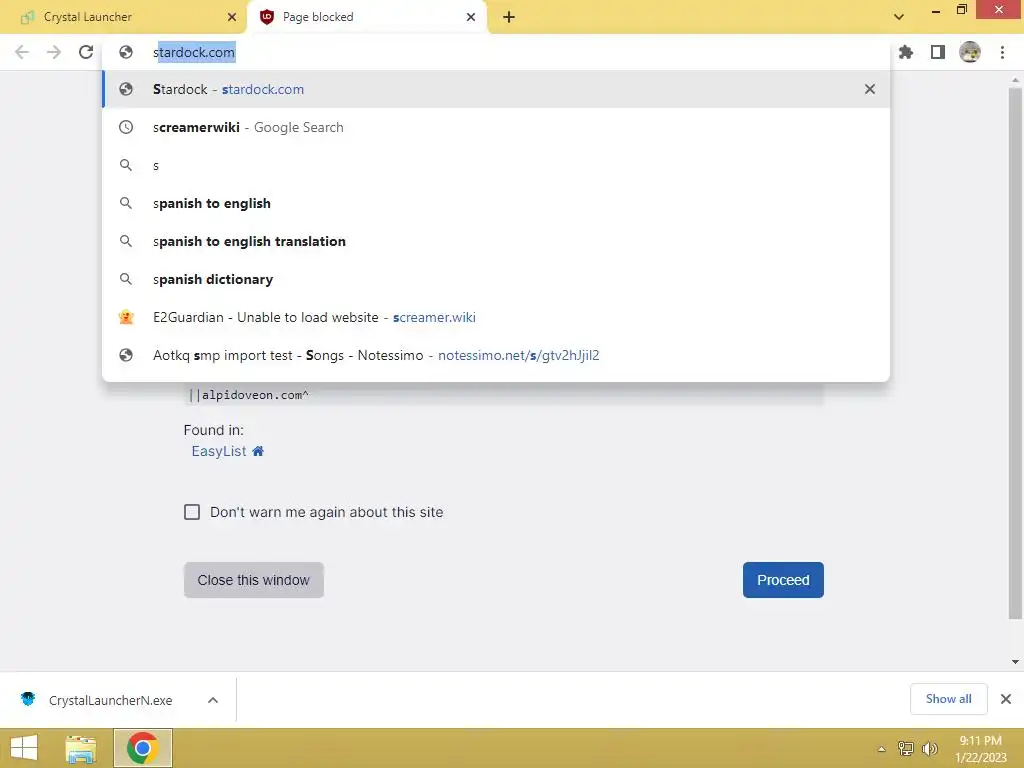
Task: Show hidden system tray icons
Action: click(x=882, y=749)
